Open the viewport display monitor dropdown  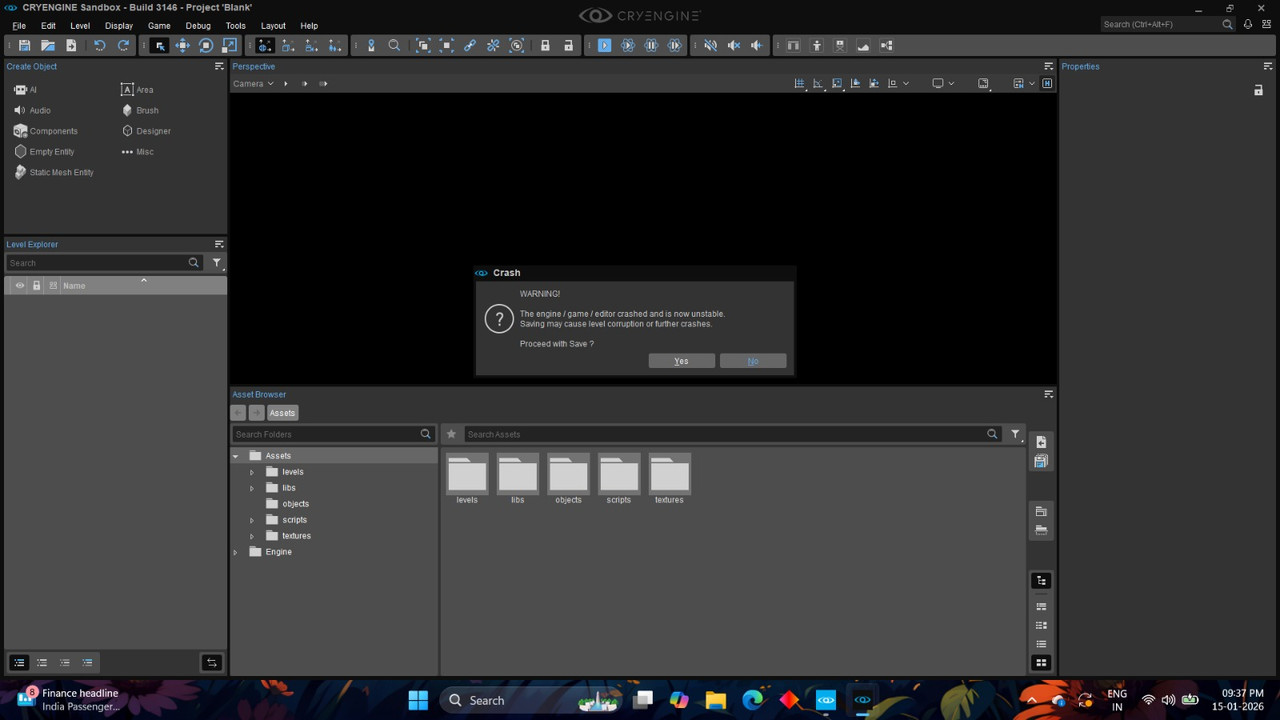pyautogui.click(x=943, y=84)
